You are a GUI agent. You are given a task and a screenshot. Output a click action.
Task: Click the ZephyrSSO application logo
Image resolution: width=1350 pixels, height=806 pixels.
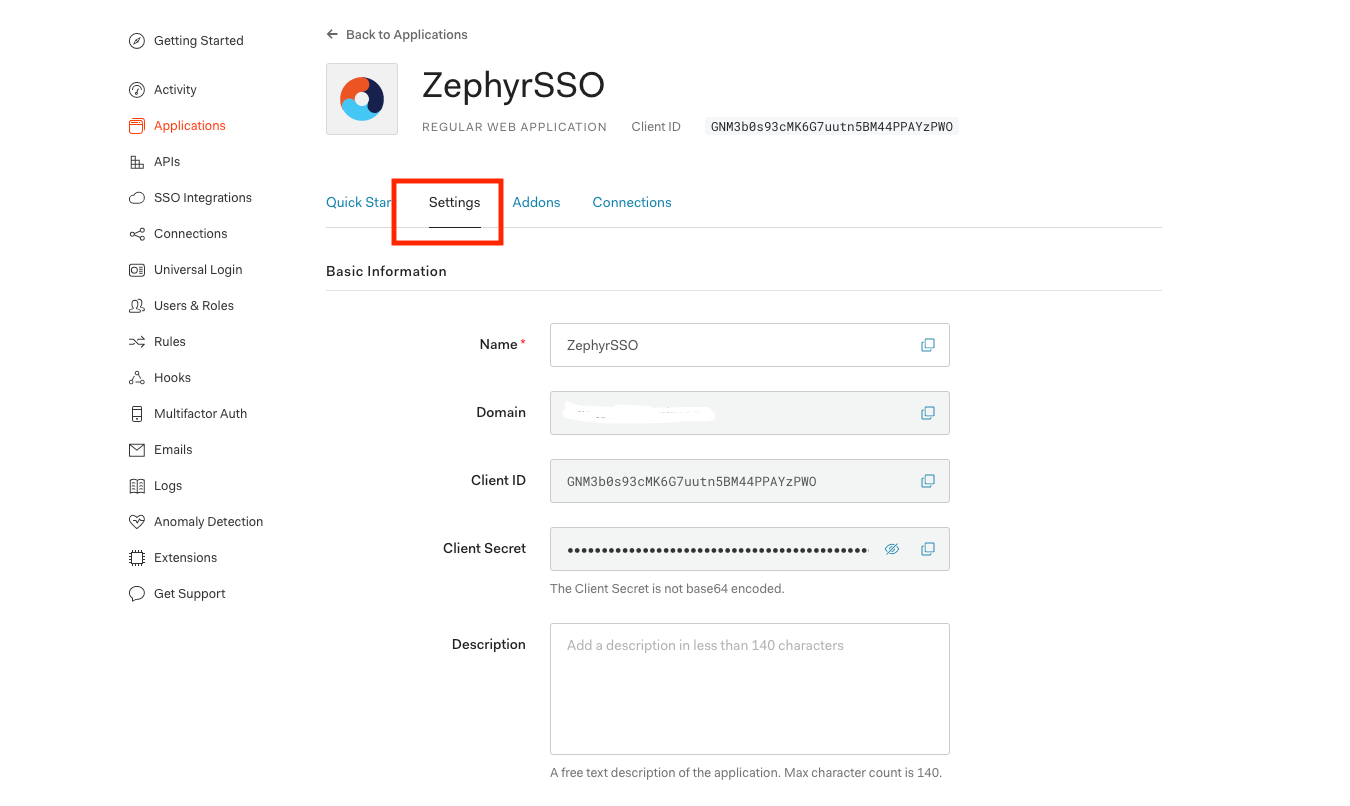tap(361, 98)
